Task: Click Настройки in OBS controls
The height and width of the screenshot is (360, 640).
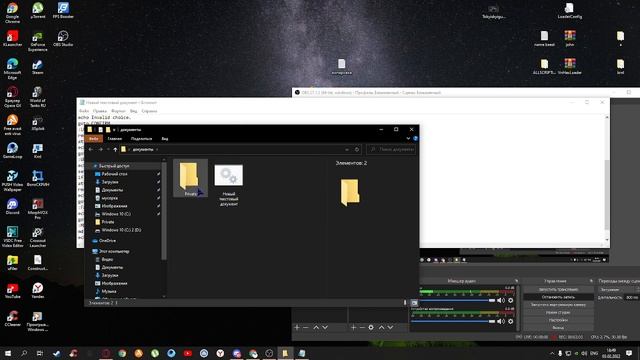Action: [x=558, y=320]
